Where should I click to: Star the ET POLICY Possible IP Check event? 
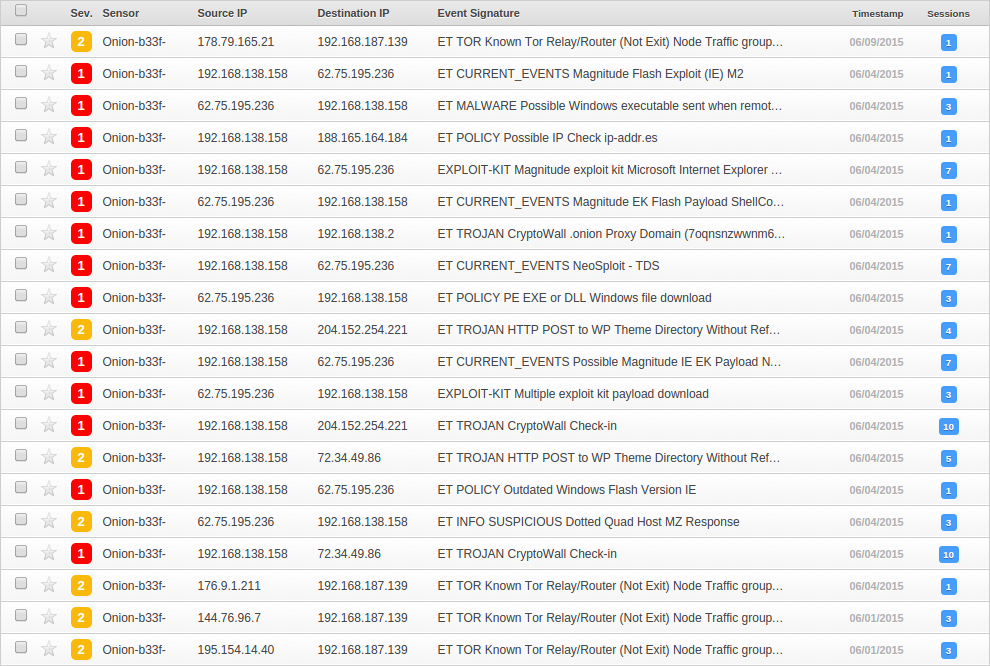point(49,137)
